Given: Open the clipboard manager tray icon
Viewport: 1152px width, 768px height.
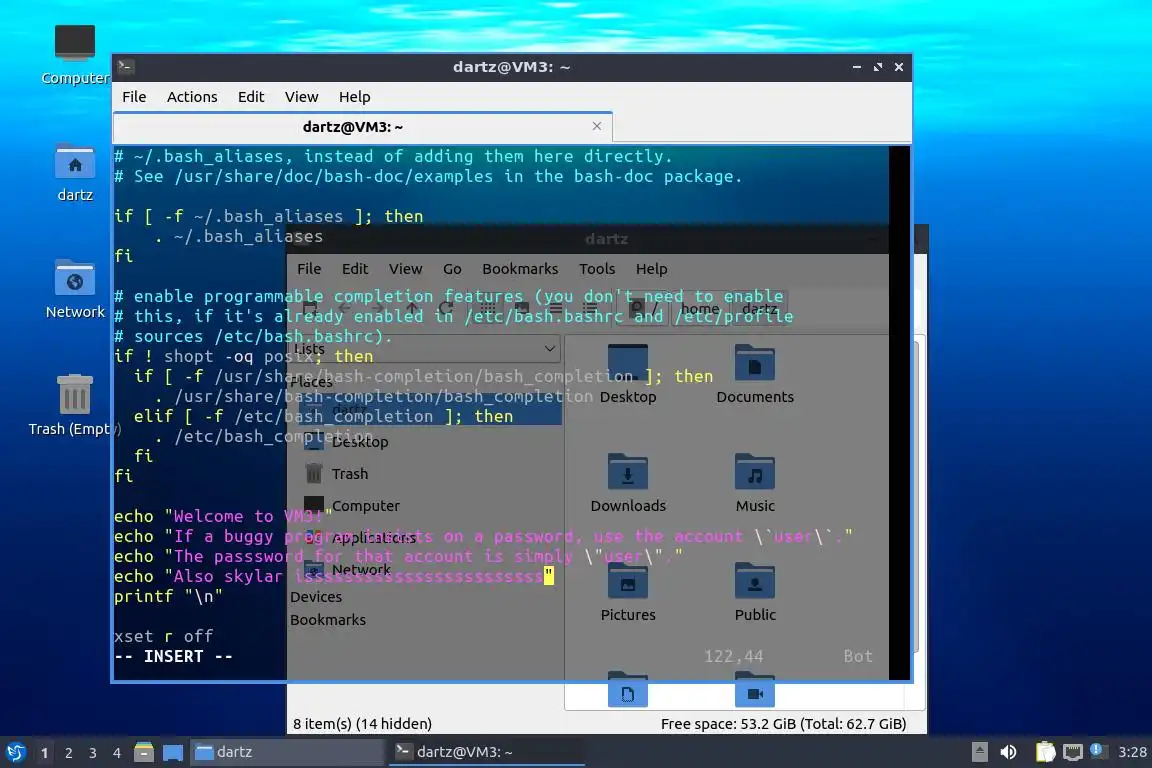Looking at the screenshot, I should [x=1045, y=752].
